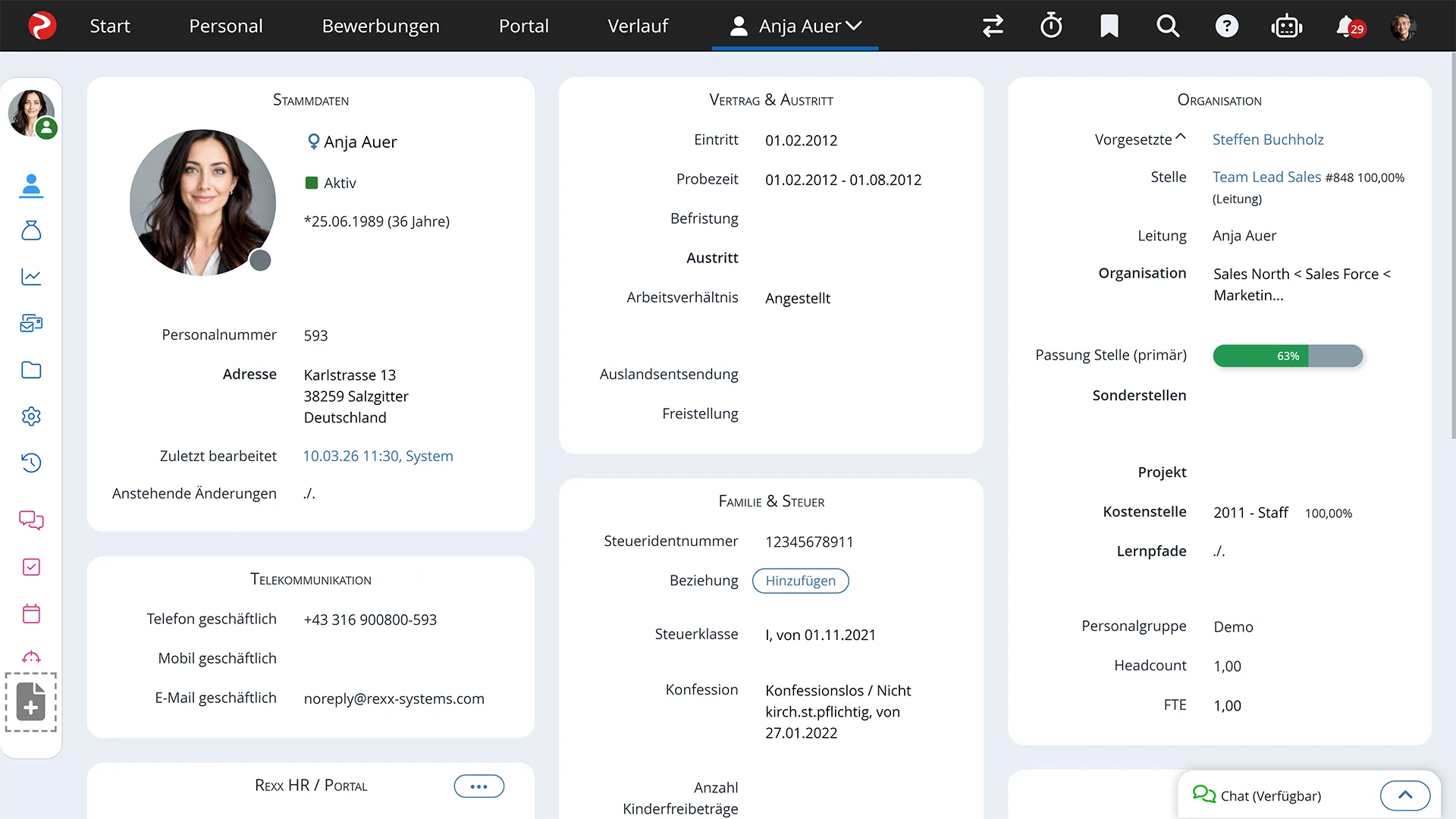The height and width of the screenshot is (819, 1456).
Task: Open the Steffen Buchholz supervisor link
Action: (x=1267, y=140)
